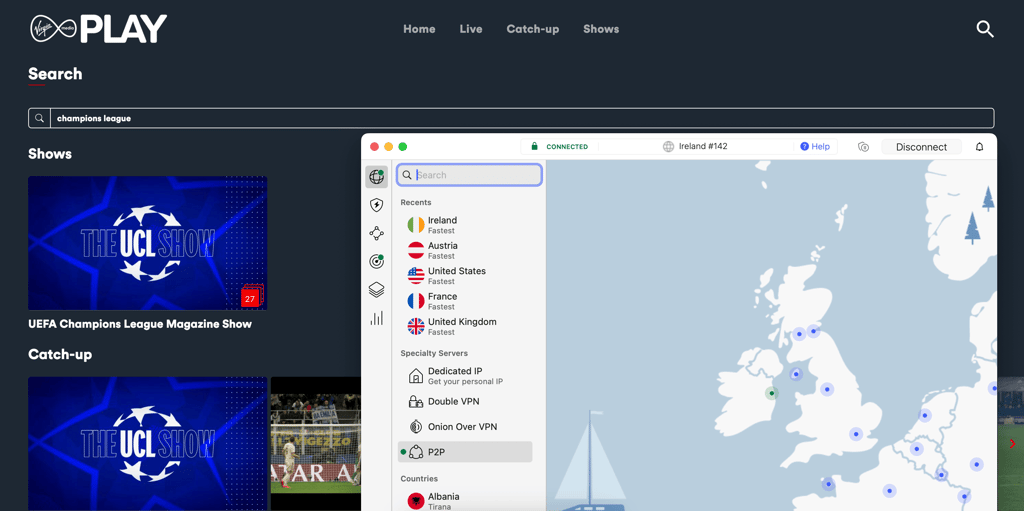Click the Disconnect button in VPN window
This screenshot has height=511, width=1024.
point(921,147)
